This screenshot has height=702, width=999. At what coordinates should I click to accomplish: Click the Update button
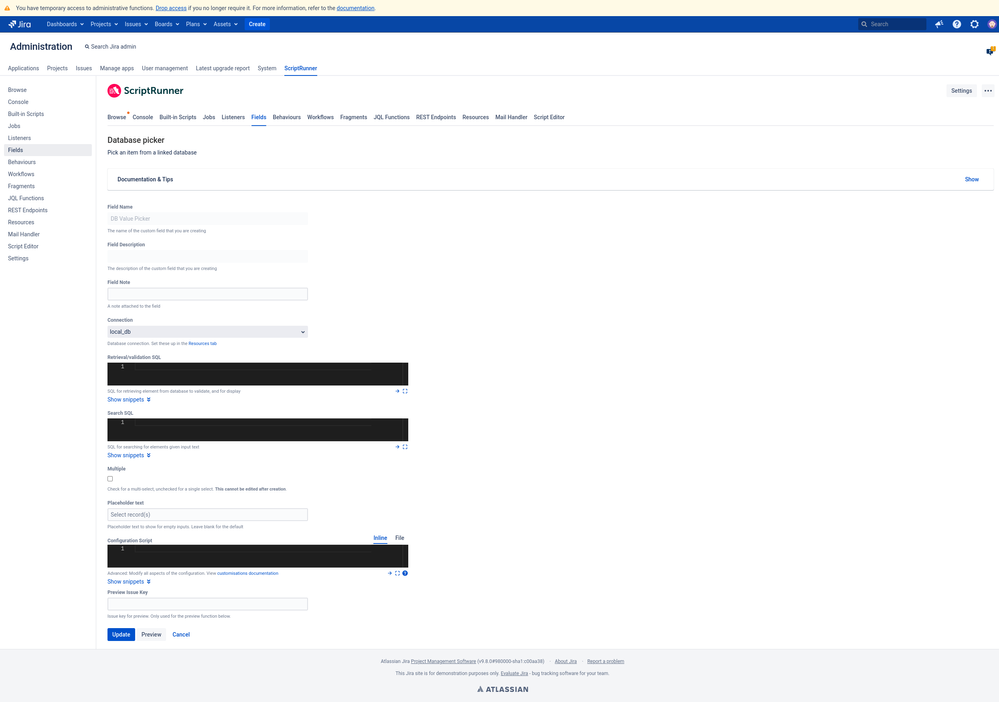[x=121, y=634]
